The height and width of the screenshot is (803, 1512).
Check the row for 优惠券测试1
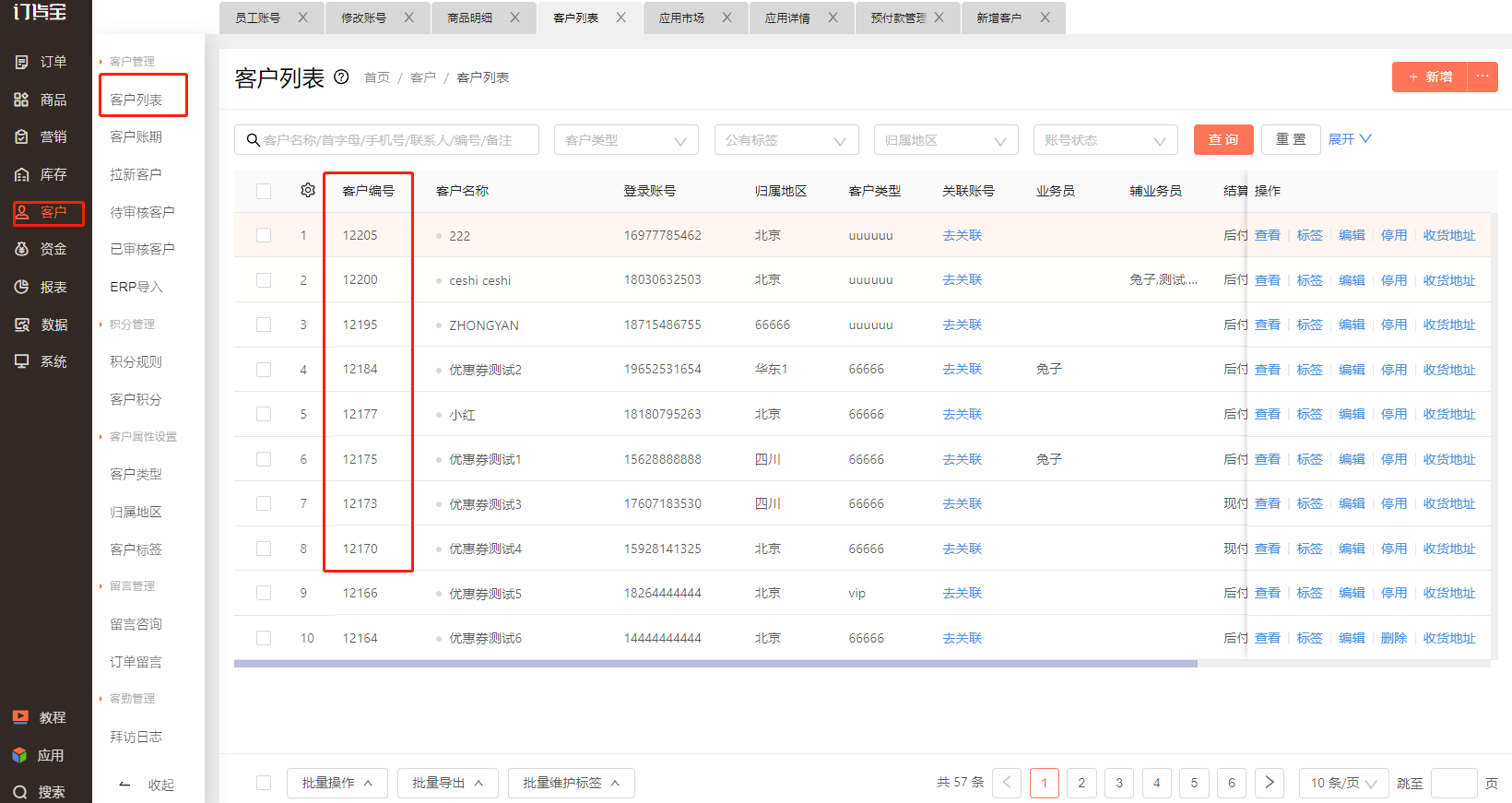pyautogui.click(x=264, y=459)
